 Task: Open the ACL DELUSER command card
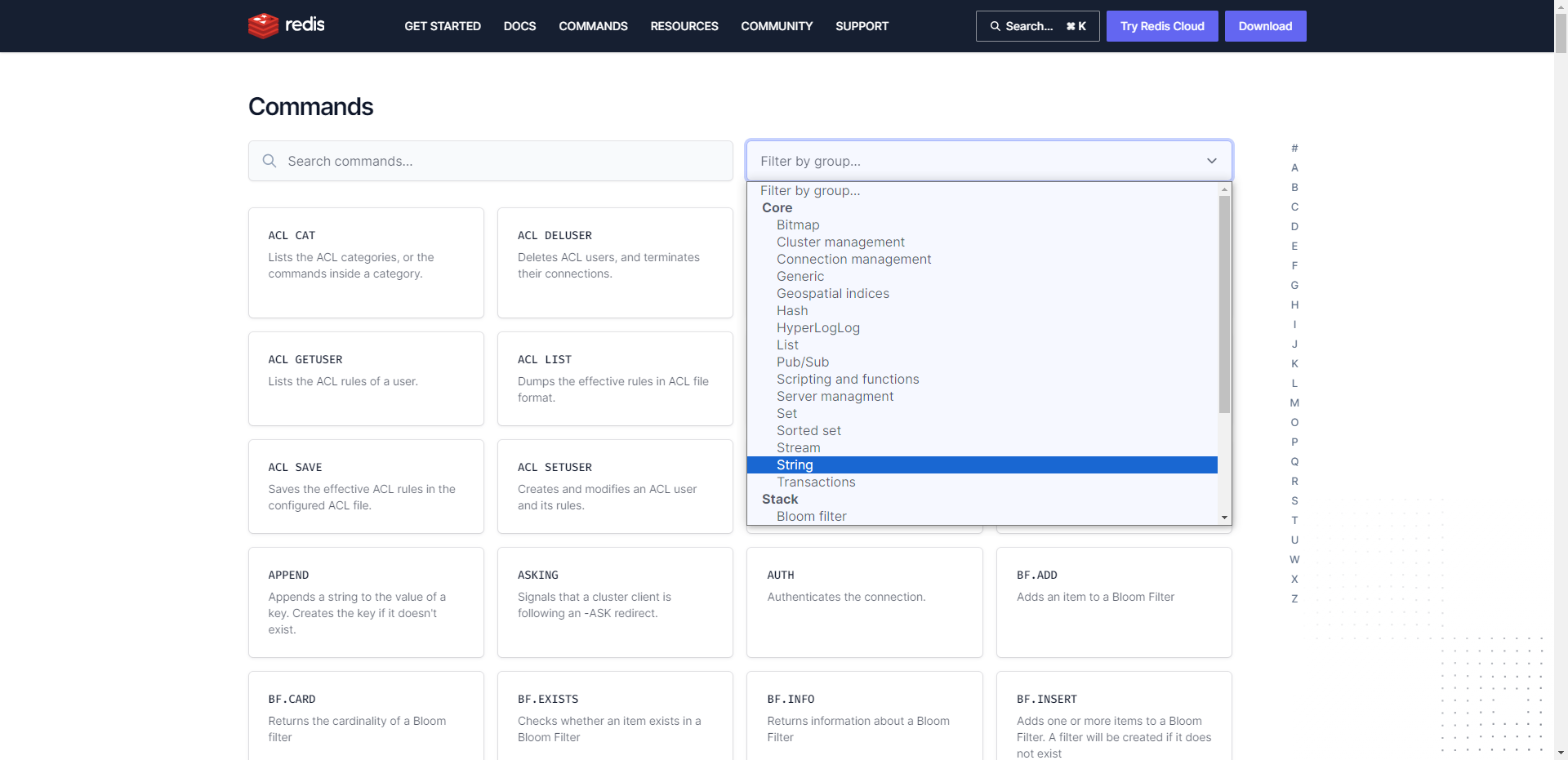615,263
